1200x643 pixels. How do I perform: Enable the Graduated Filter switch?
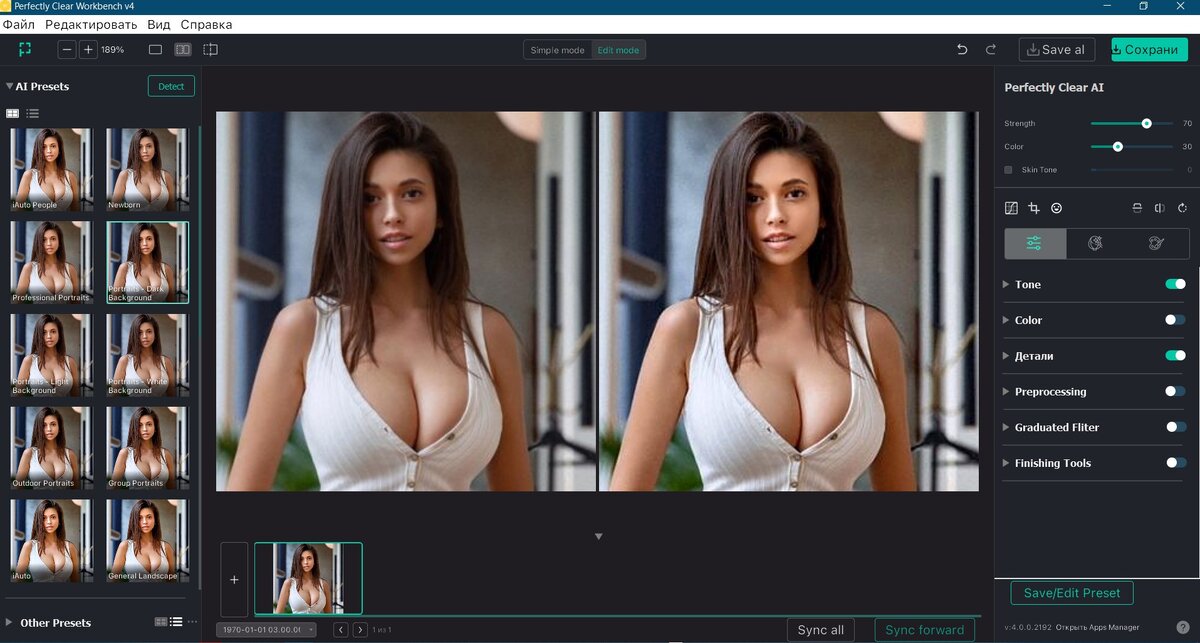1175,427
